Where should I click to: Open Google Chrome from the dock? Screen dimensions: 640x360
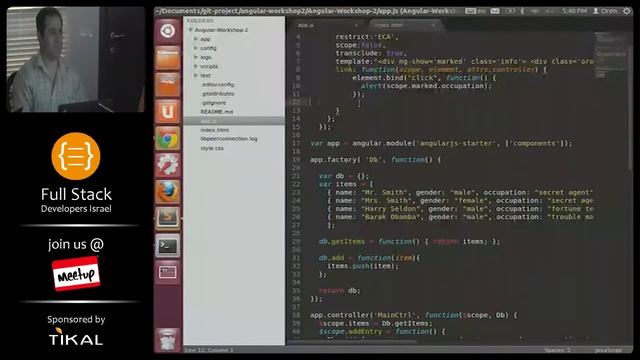pos(167,138)
